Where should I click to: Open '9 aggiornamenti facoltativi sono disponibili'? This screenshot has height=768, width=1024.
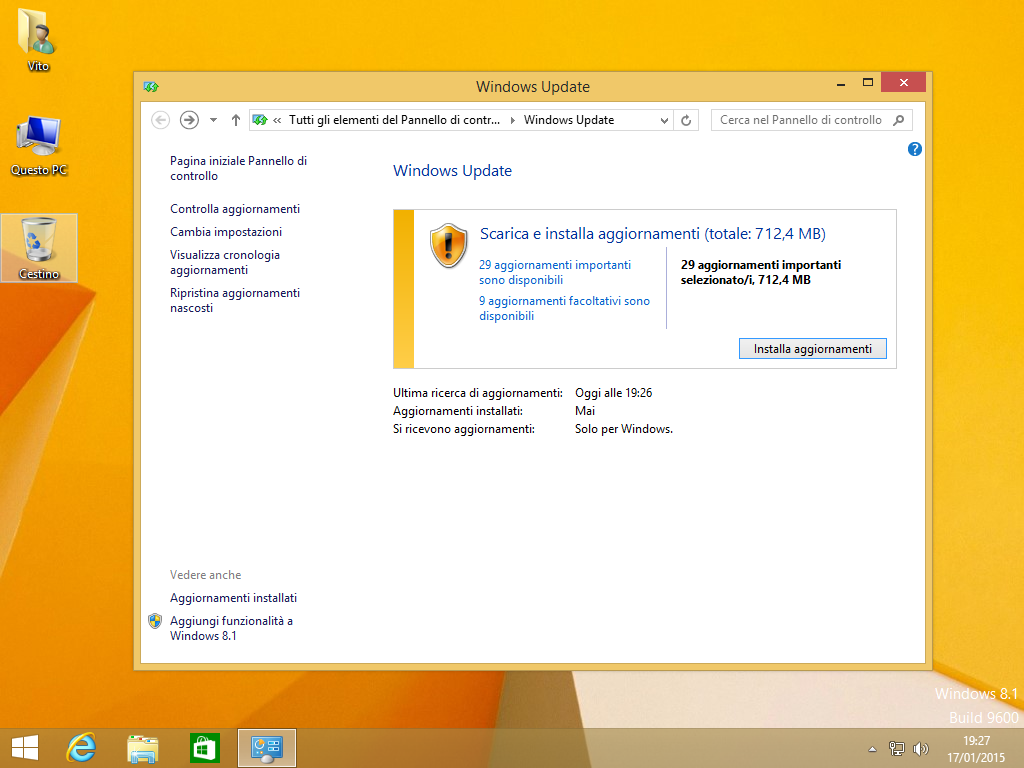coord(564,308)
